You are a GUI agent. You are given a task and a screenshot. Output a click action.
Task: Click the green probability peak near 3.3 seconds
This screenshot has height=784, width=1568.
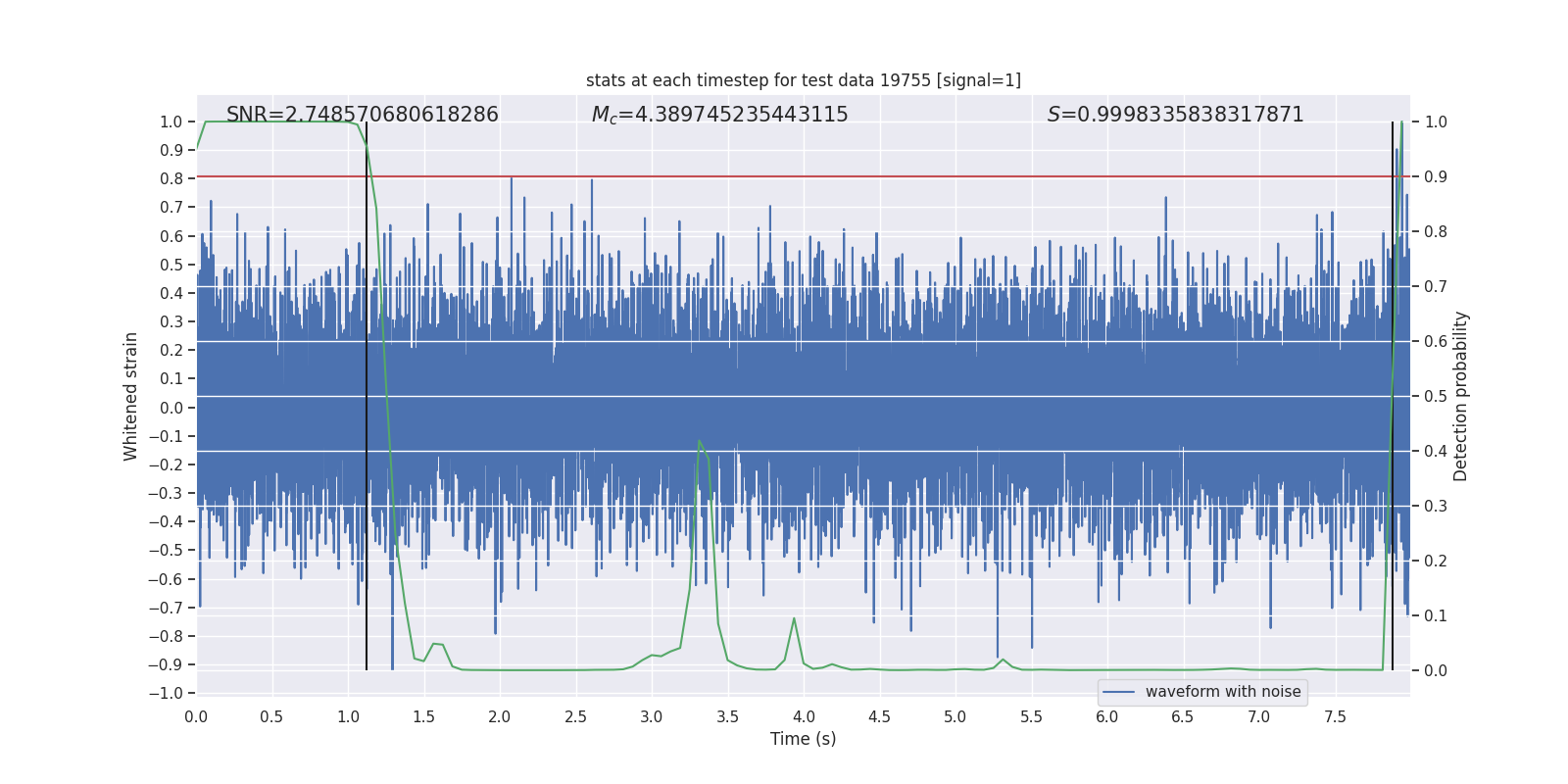[x=699, y=442]
